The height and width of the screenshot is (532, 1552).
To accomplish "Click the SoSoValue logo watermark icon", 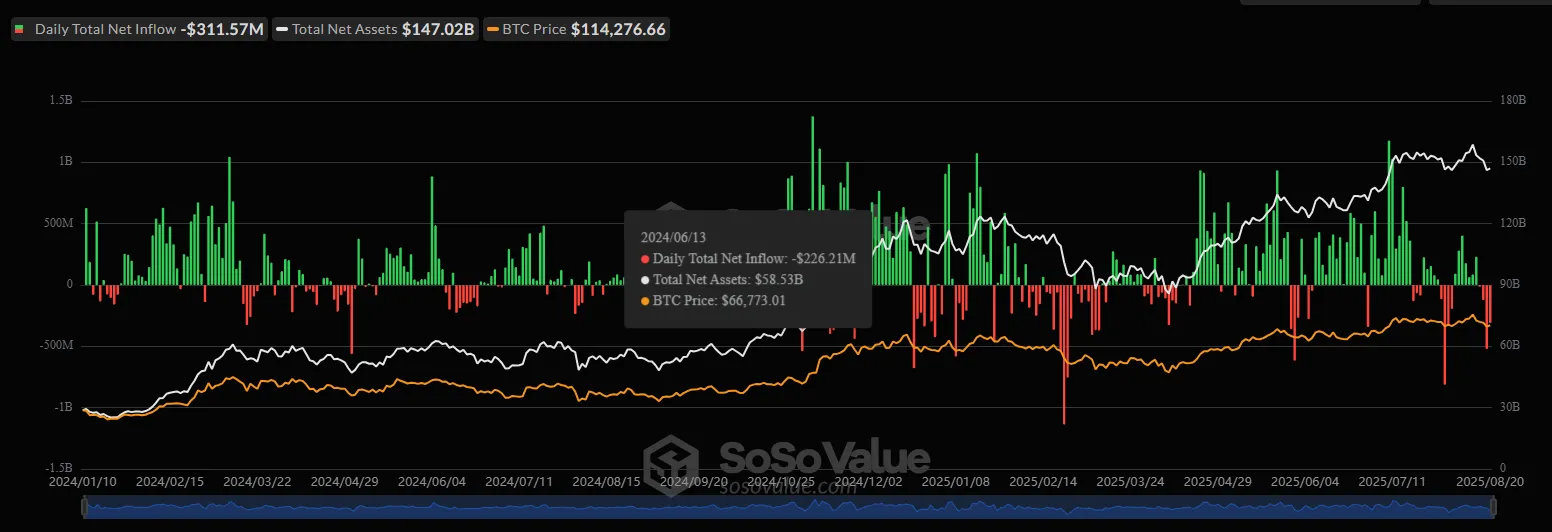I will (x=671, y=459).
